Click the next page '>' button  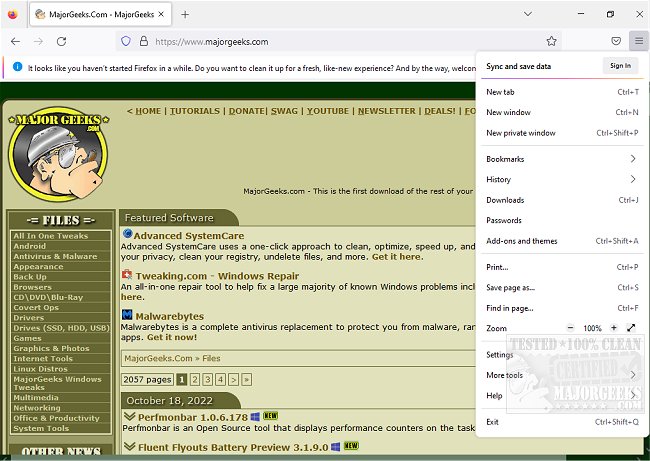click(233, 380)
